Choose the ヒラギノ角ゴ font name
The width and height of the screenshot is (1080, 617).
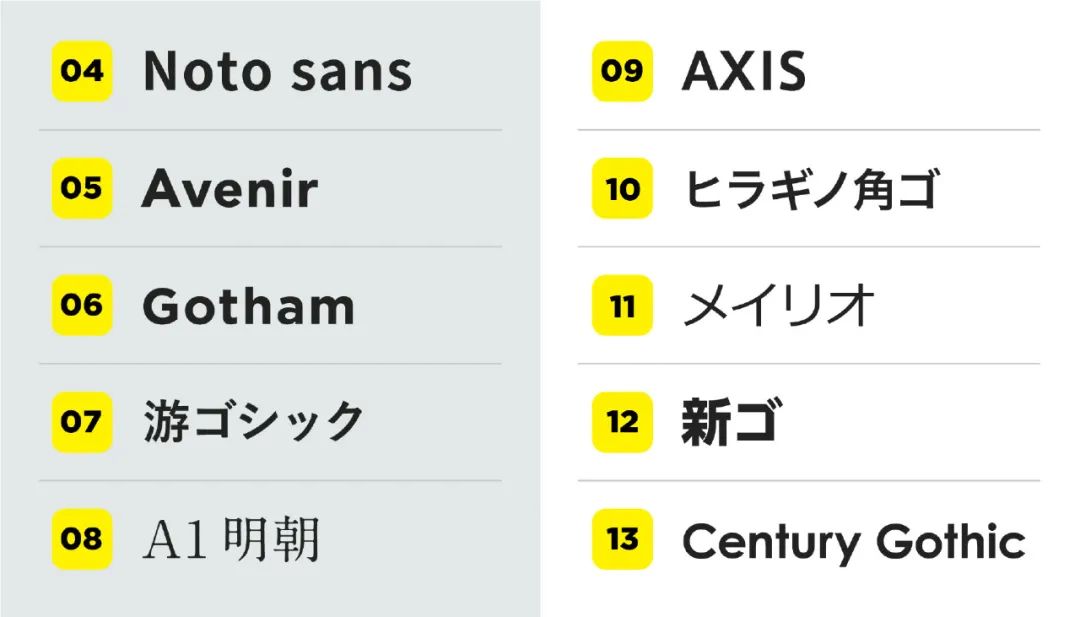point(811,189)
